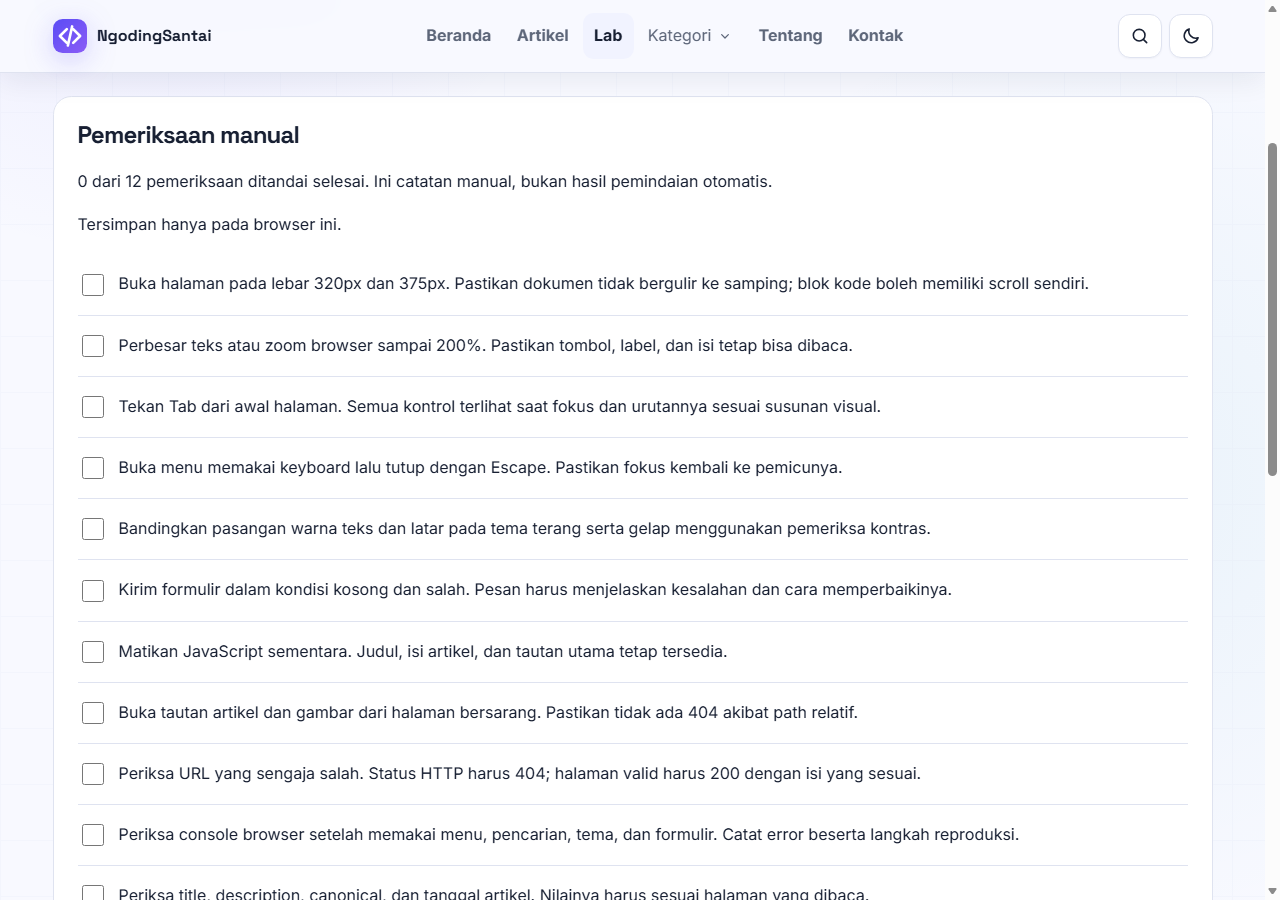Tick the zoom browser 200% check
The image size is (1280, 900).
click(93, 346)
